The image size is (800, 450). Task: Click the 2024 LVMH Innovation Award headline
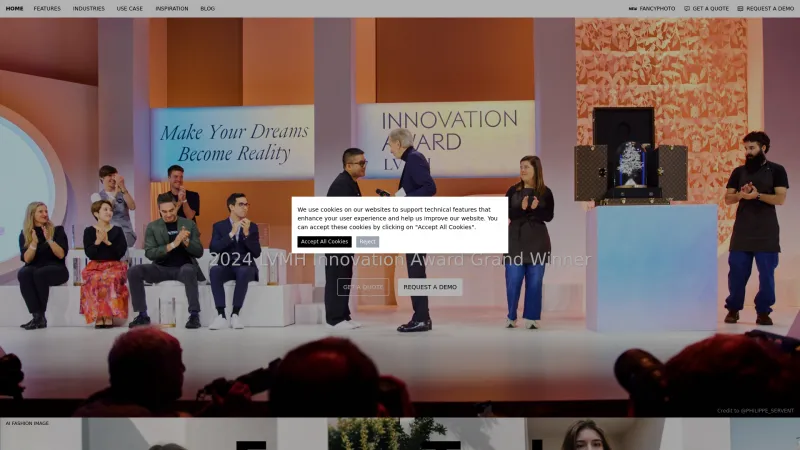click(400, 260)
